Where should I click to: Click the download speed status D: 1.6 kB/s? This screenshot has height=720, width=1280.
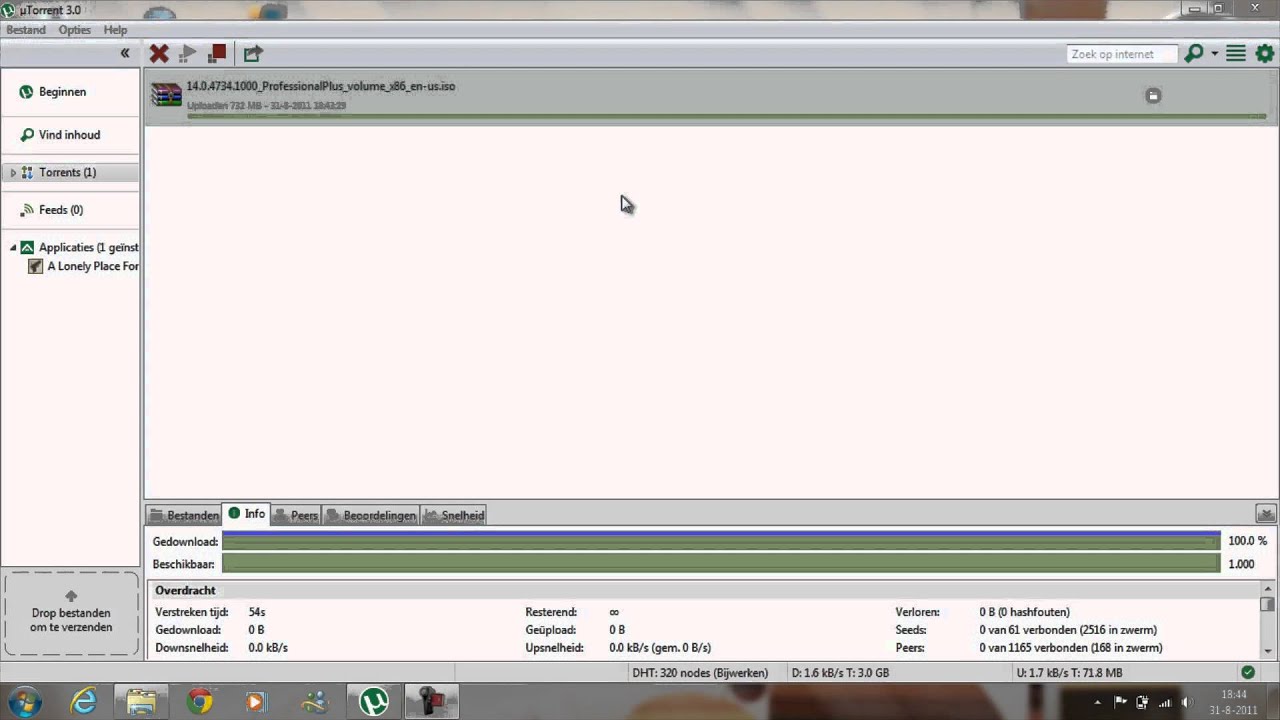click(x=840, y=673)
